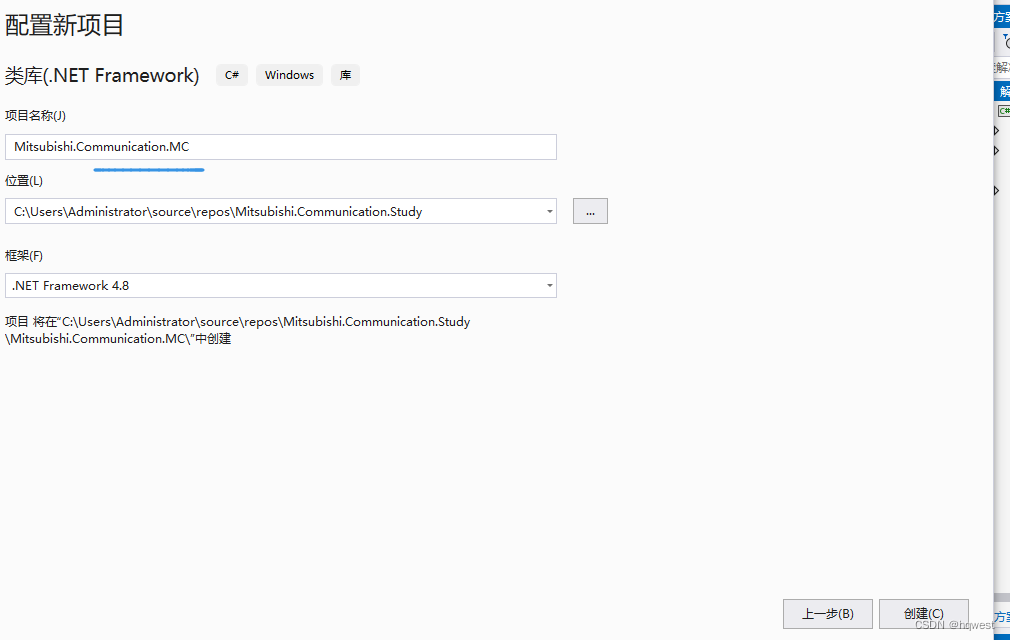1010x640 pixels.
Task: Click the 项目名称(J) label
Action: click(35, 116)
